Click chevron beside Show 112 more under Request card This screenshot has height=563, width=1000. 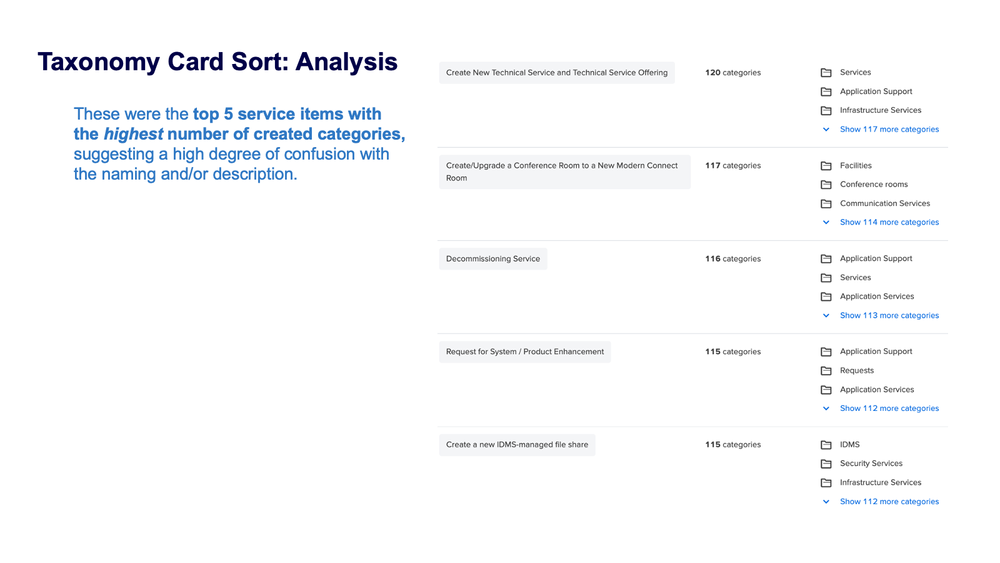(826, 409)
